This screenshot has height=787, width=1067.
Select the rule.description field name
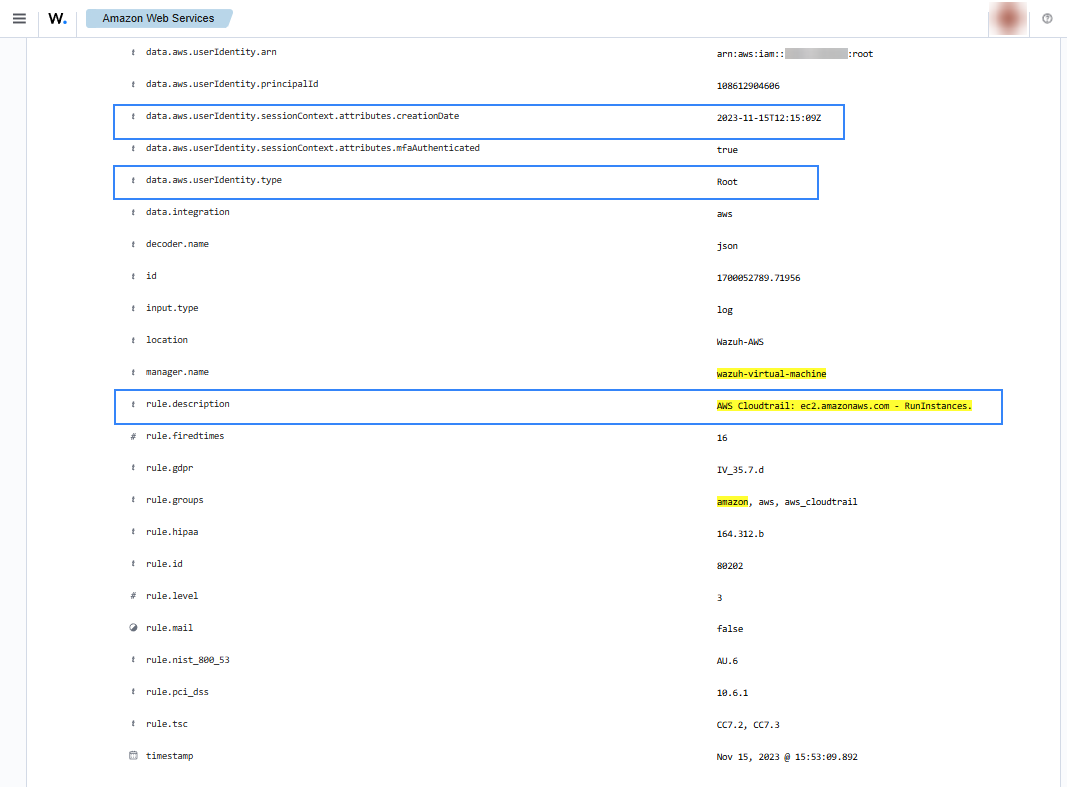coord(187,404)
